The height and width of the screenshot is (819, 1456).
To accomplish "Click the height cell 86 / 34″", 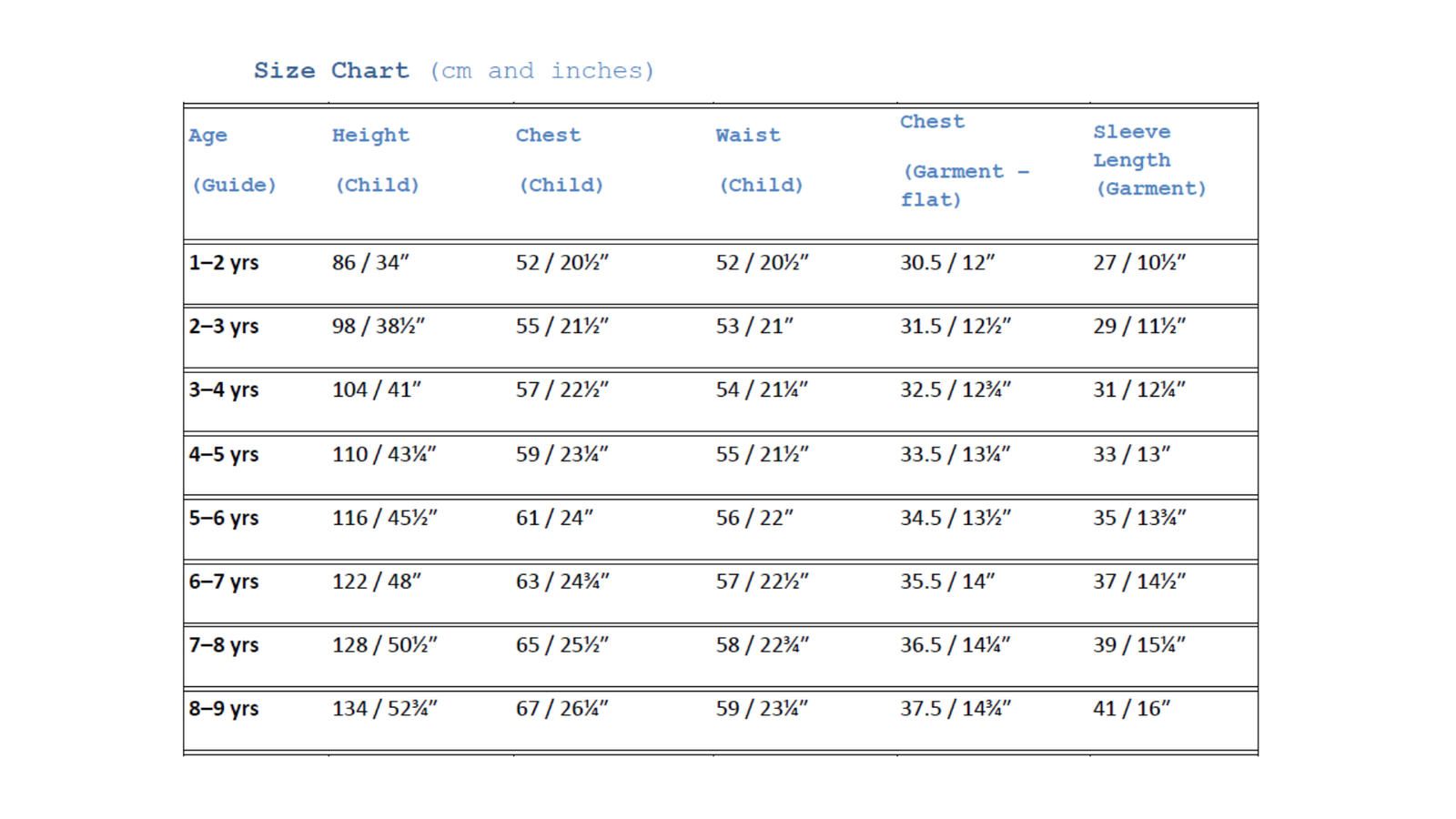I will (370, 263).
